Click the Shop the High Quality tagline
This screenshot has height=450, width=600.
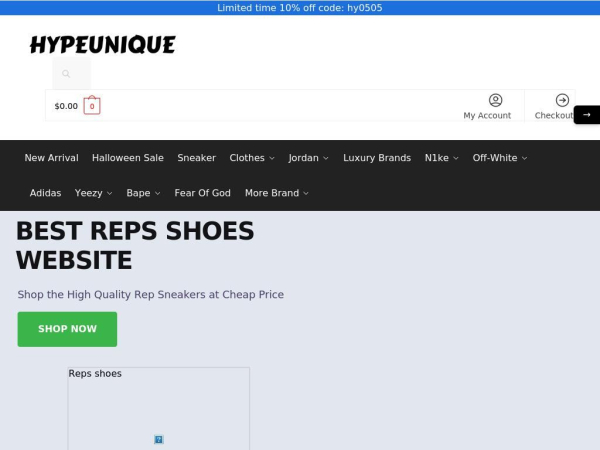point(151,294)
